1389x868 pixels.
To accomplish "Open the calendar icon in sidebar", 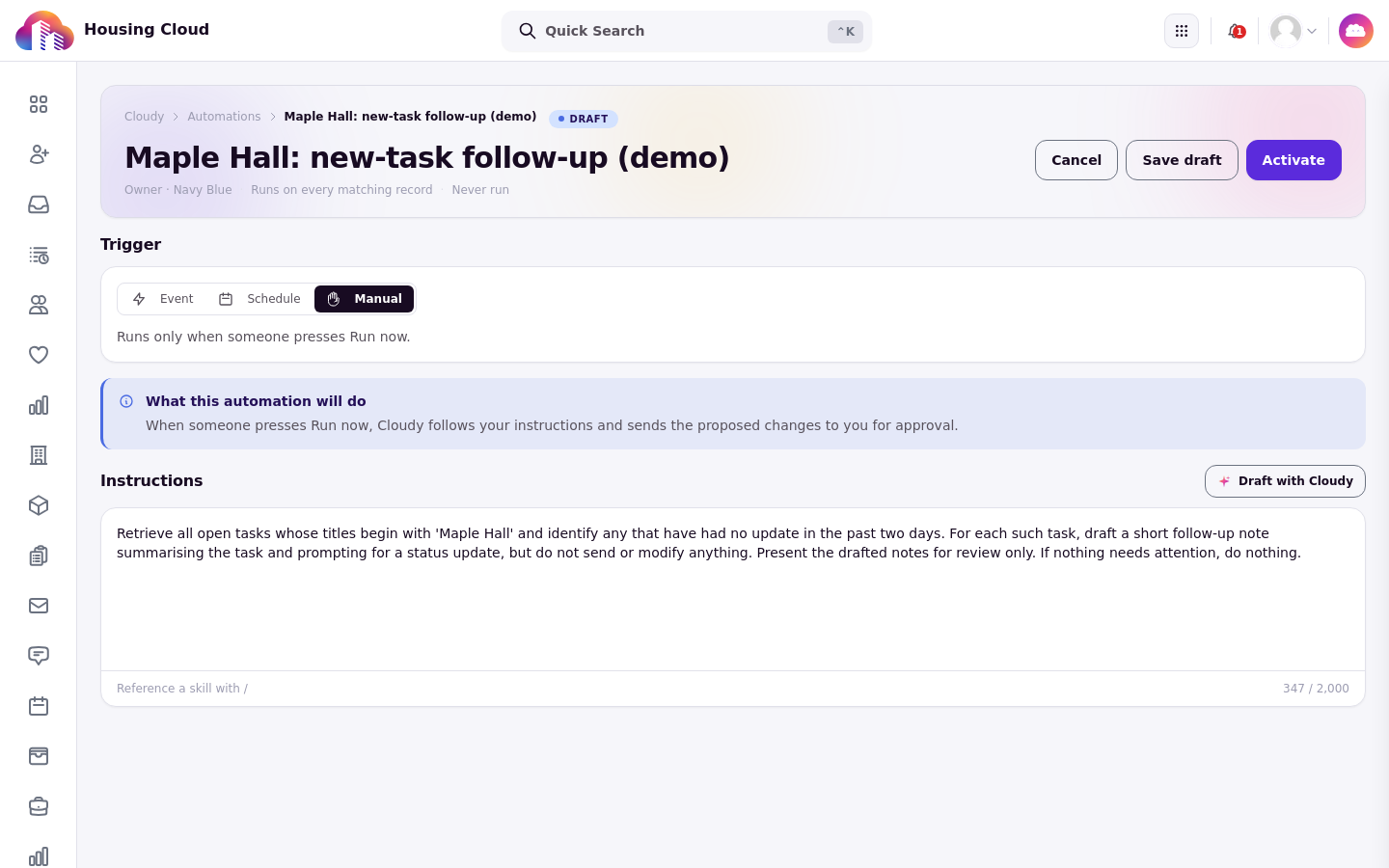I will click(x=39, y=706).
